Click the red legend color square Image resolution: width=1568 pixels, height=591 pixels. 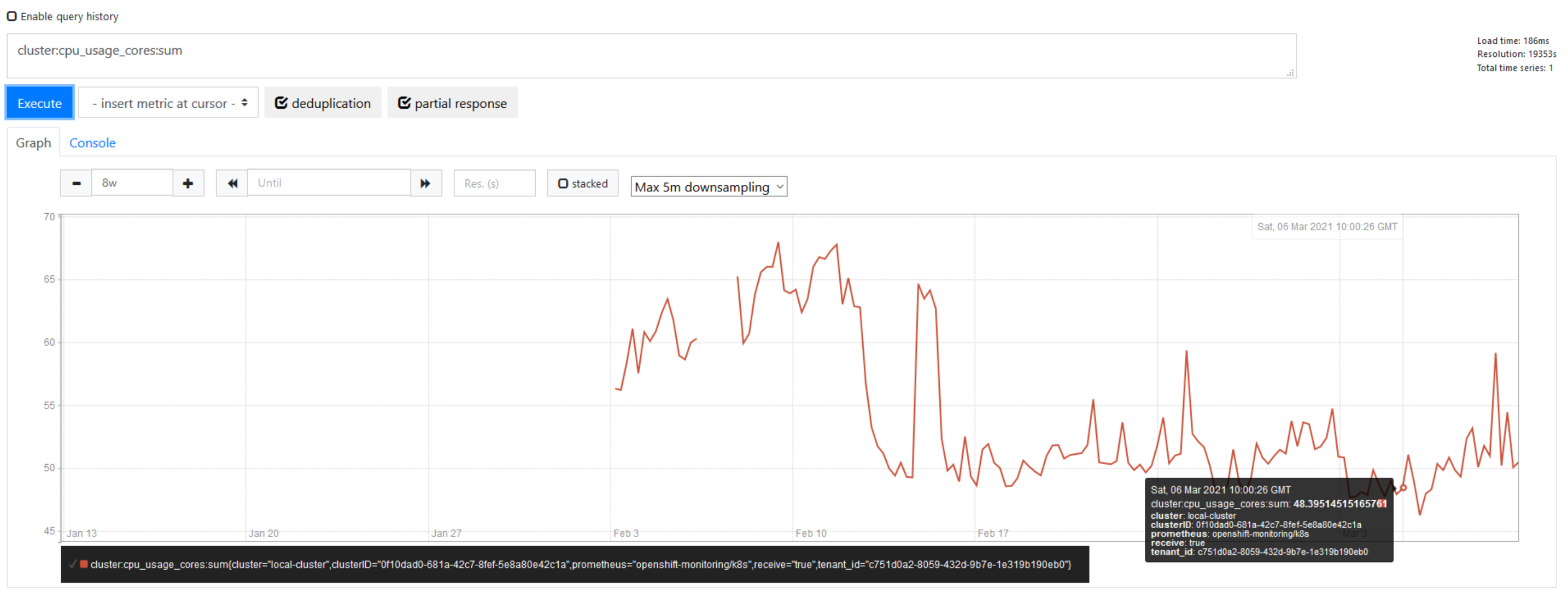[x=84, y=564]
